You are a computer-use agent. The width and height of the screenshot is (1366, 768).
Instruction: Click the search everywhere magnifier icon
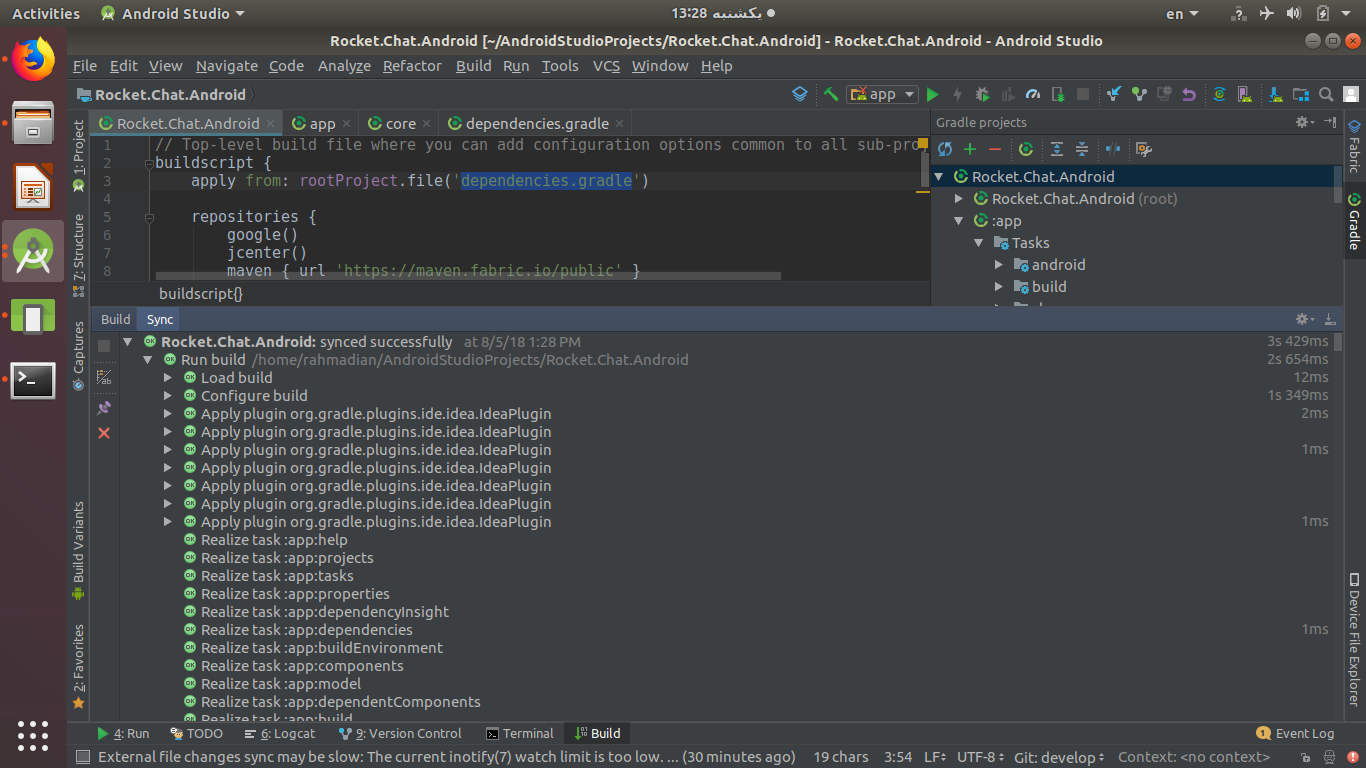[1326, 94]
